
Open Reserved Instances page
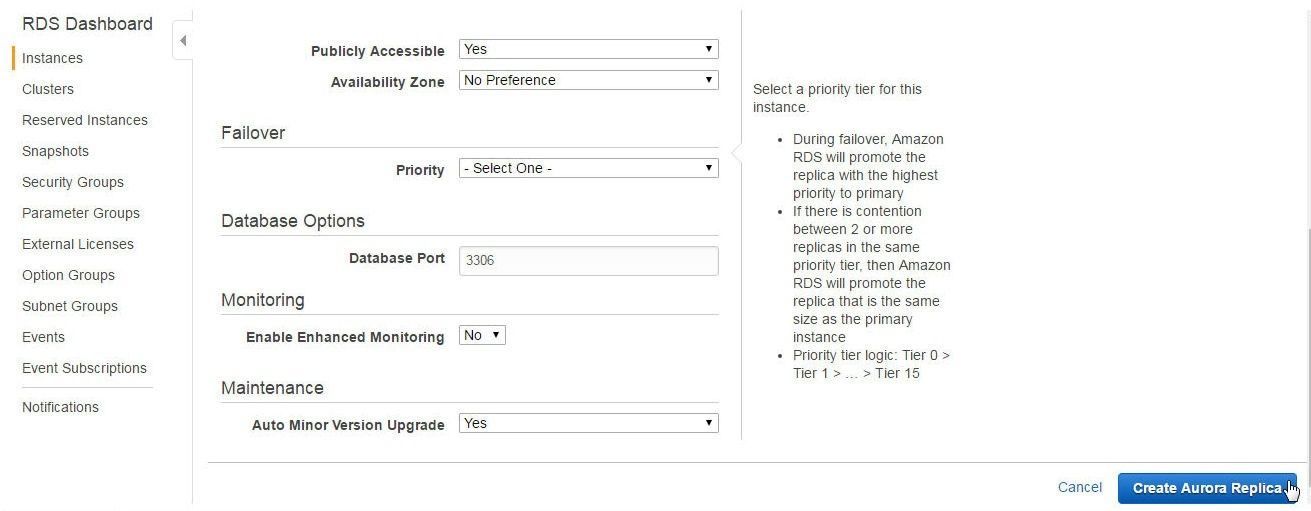click(x=85, y=120)
